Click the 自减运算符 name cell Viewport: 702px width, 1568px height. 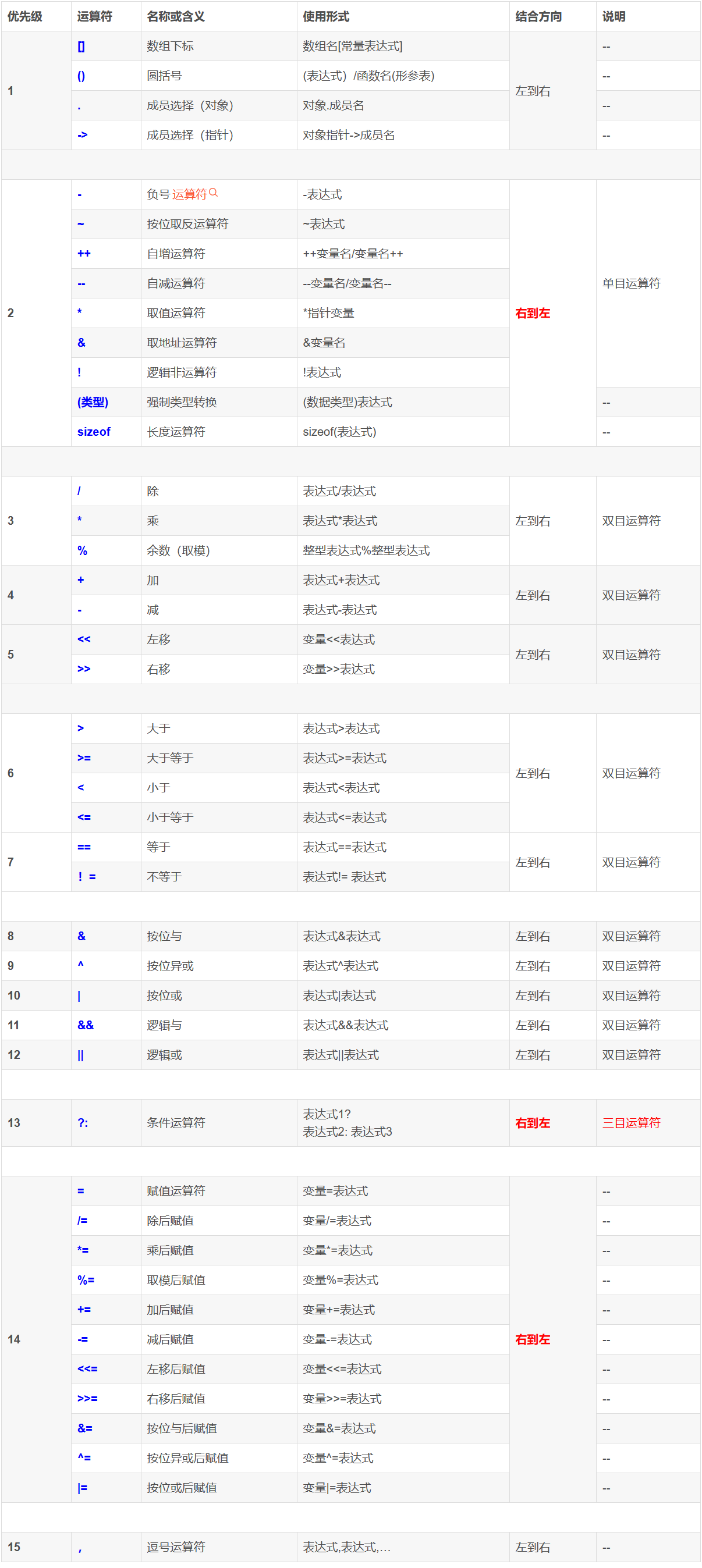click(x=219, y=284)
